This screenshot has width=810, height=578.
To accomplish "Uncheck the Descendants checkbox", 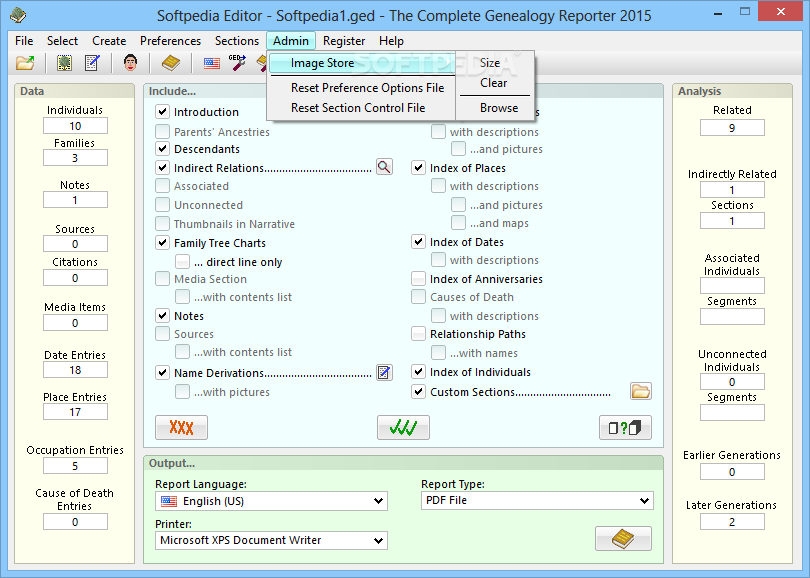I will pos(163,149).
